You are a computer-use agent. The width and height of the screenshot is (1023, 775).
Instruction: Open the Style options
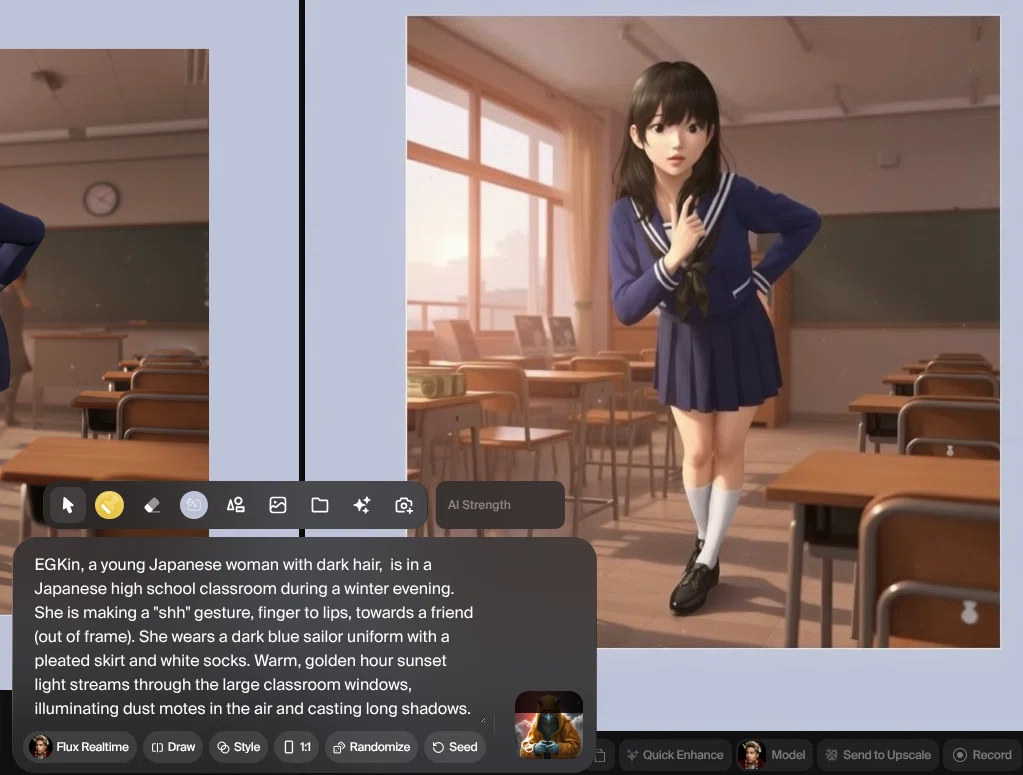click(x=239, y=747)
